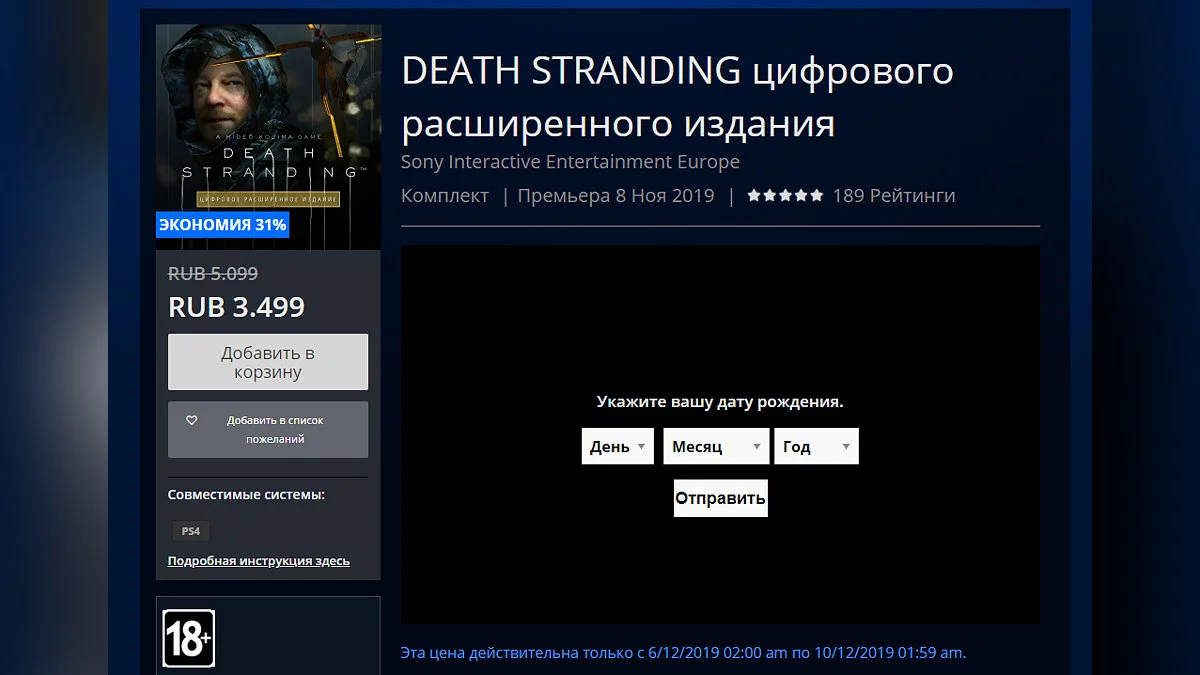Image resolution: width=1200 pixels, height=675 pixels.
Task: Click the Комплект bundle label
Action: [445, 196]
